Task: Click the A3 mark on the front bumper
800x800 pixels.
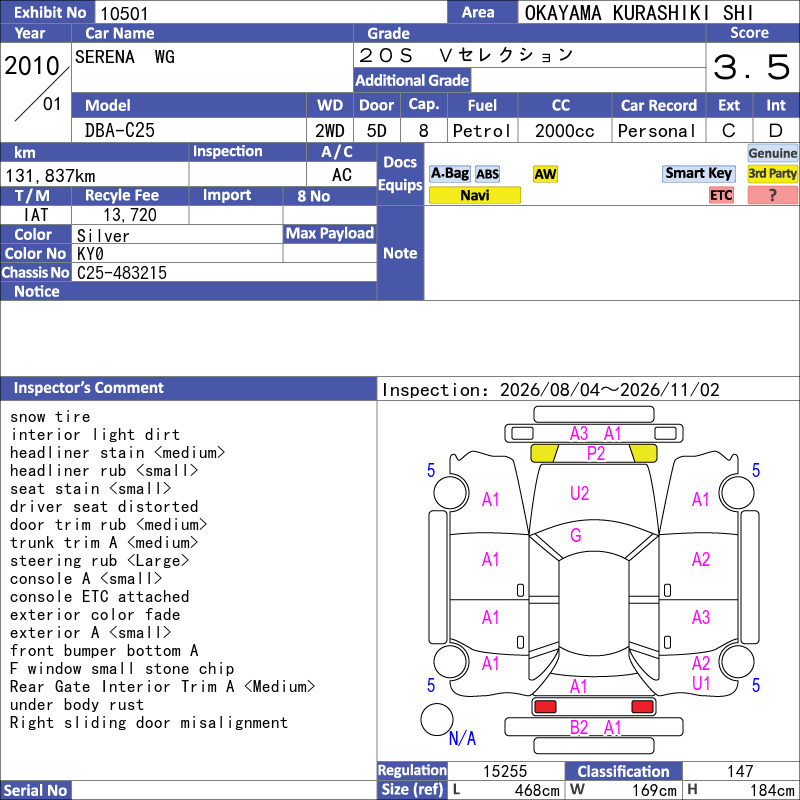Action: [x=579, y=434]
